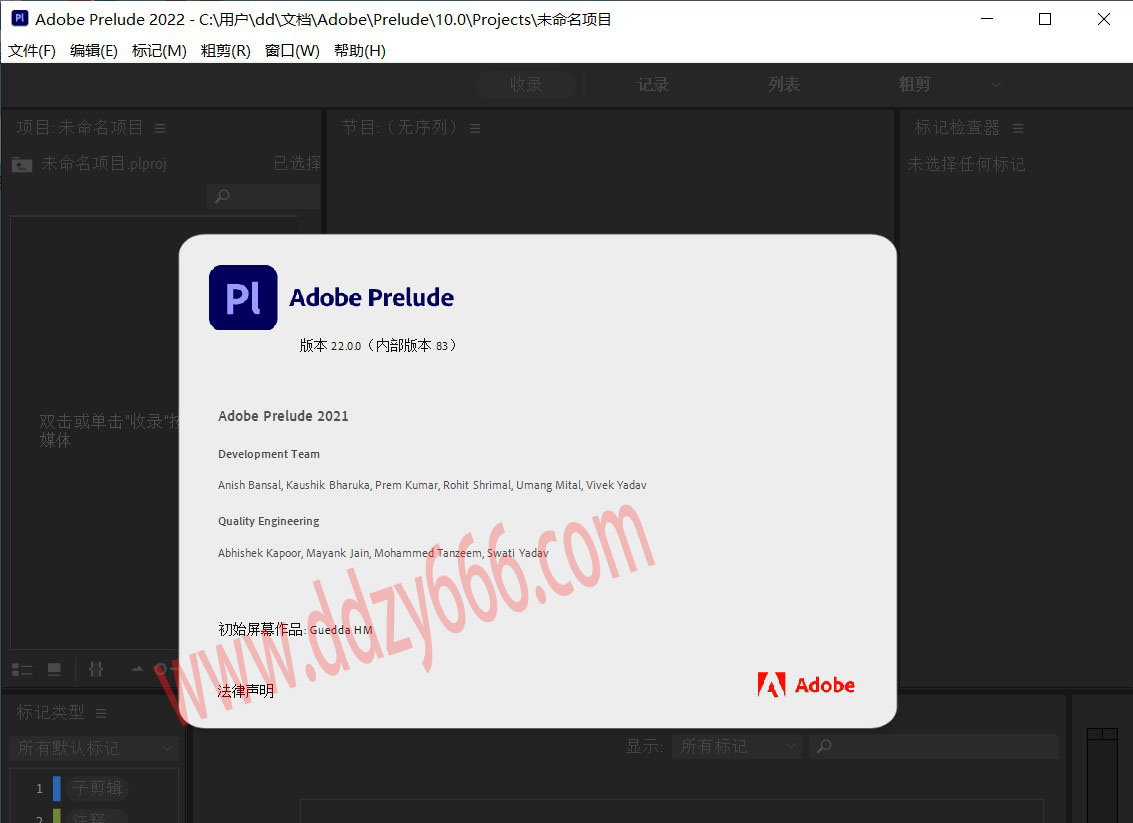Open the 所有标记 display filter dropdown
The height and width of the screenshot is (823, 1133).
(737, 746)
